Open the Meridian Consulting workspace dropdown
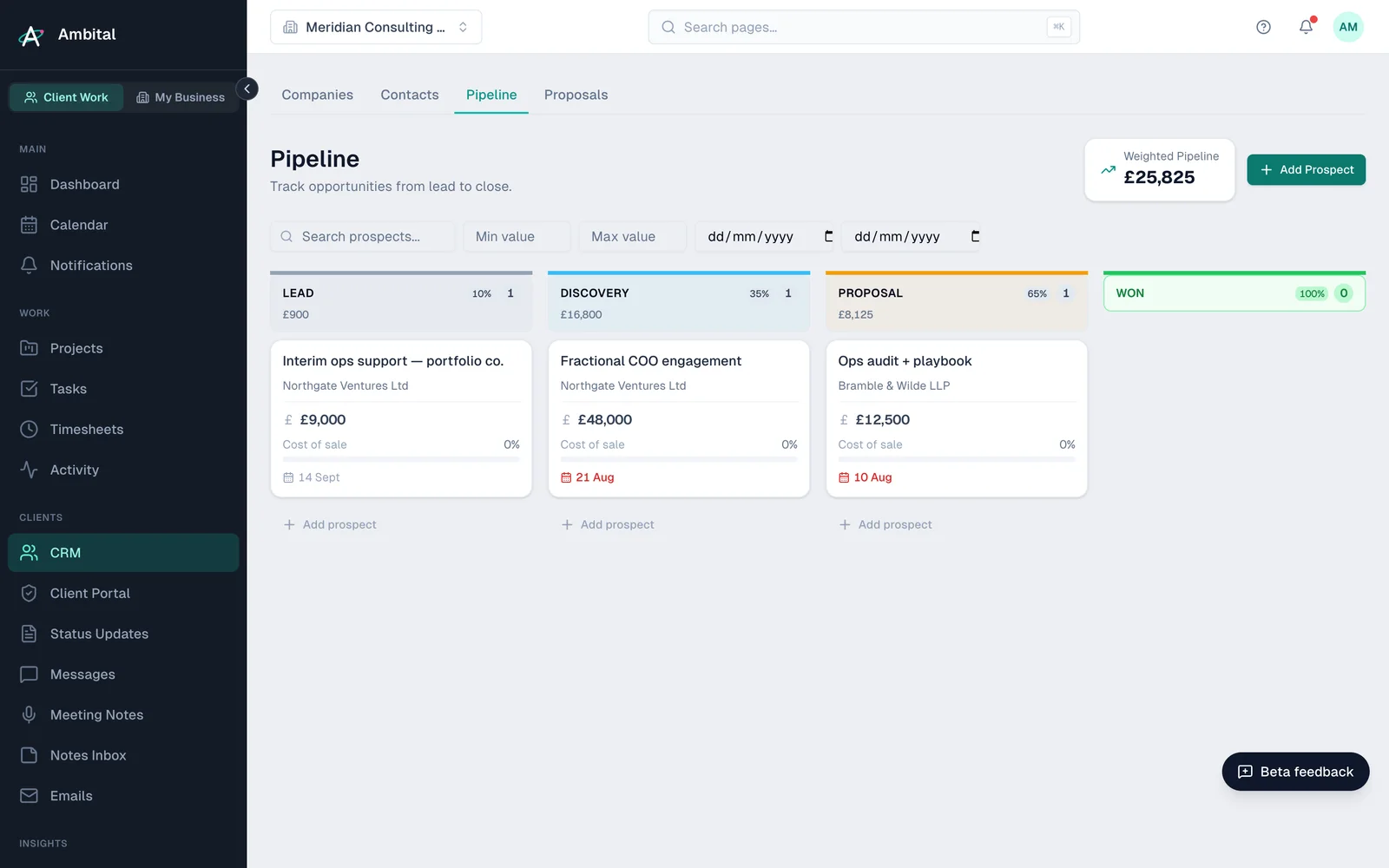 pyautogui.click(x=376, y=27)
